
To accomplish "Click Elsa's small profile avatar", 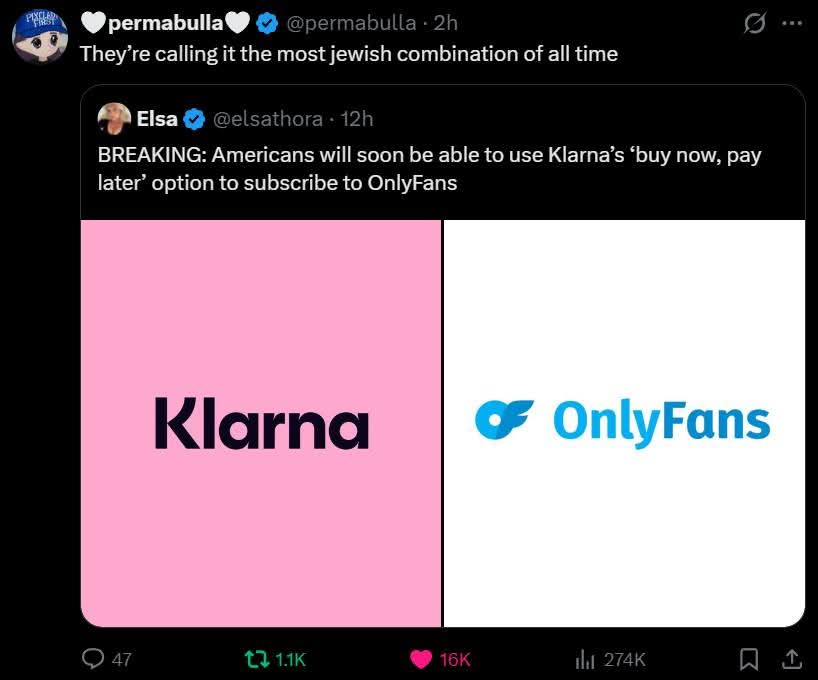I will (113, 119).
